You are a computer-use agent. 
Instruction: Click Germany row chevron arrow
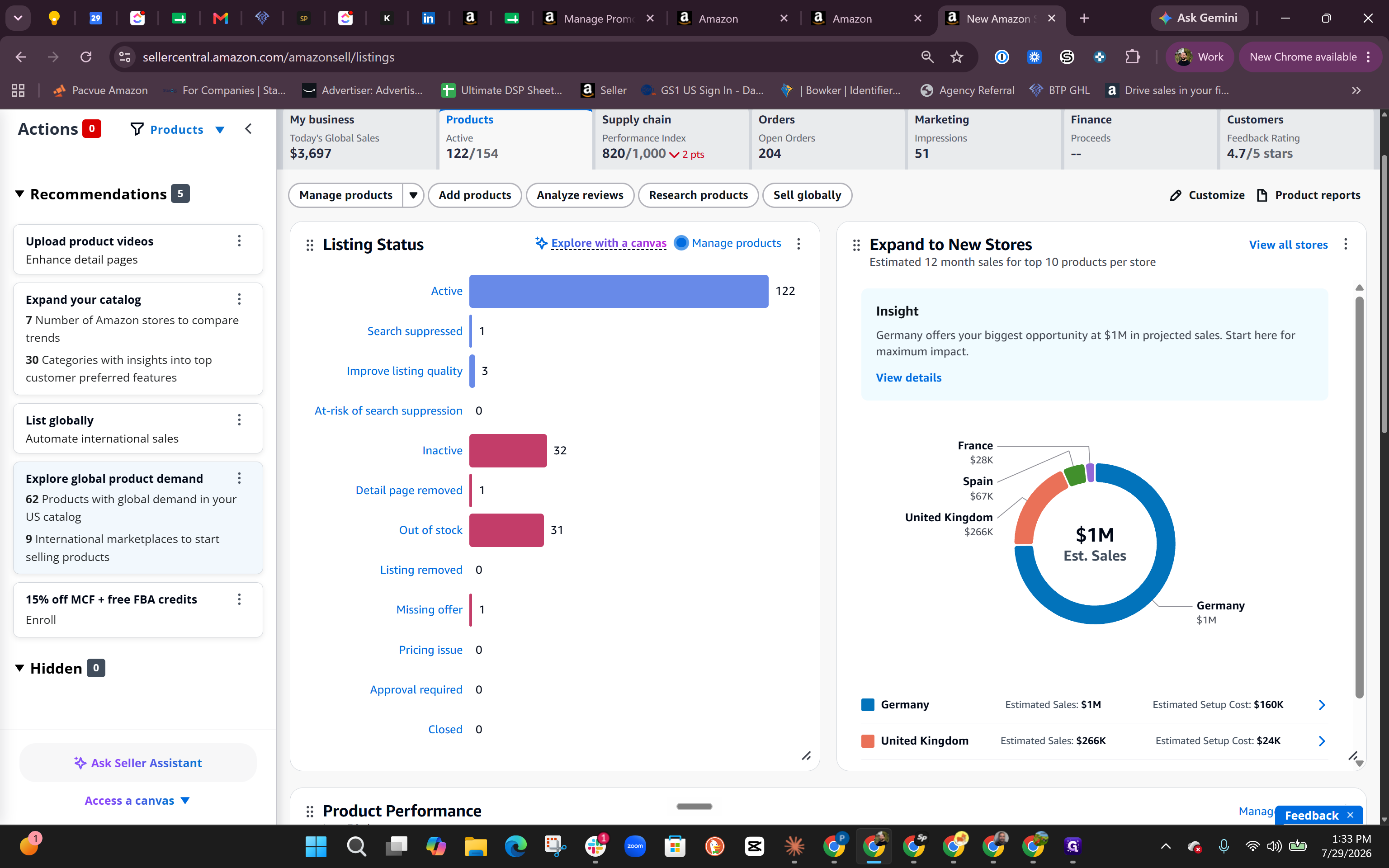[x=1322, y=705]
